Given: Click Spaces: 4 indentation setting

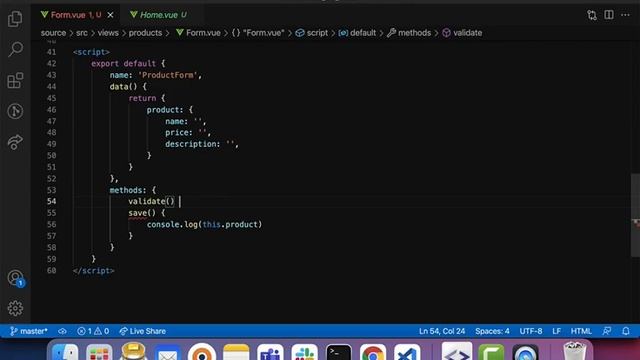Looking at the screenshot, I should 492,331.
